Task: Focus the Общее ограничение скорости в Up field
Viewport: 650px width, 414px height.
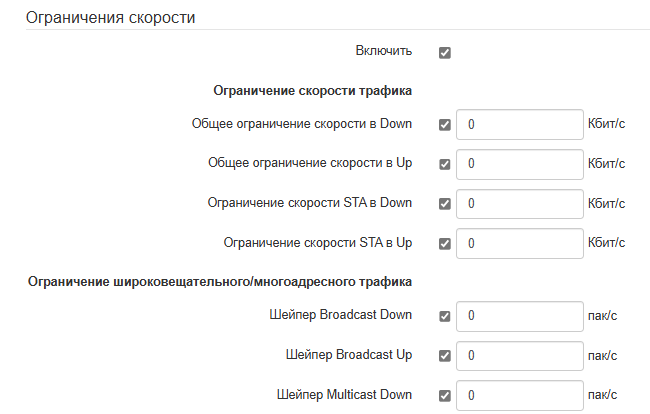Action: [519, 165]
